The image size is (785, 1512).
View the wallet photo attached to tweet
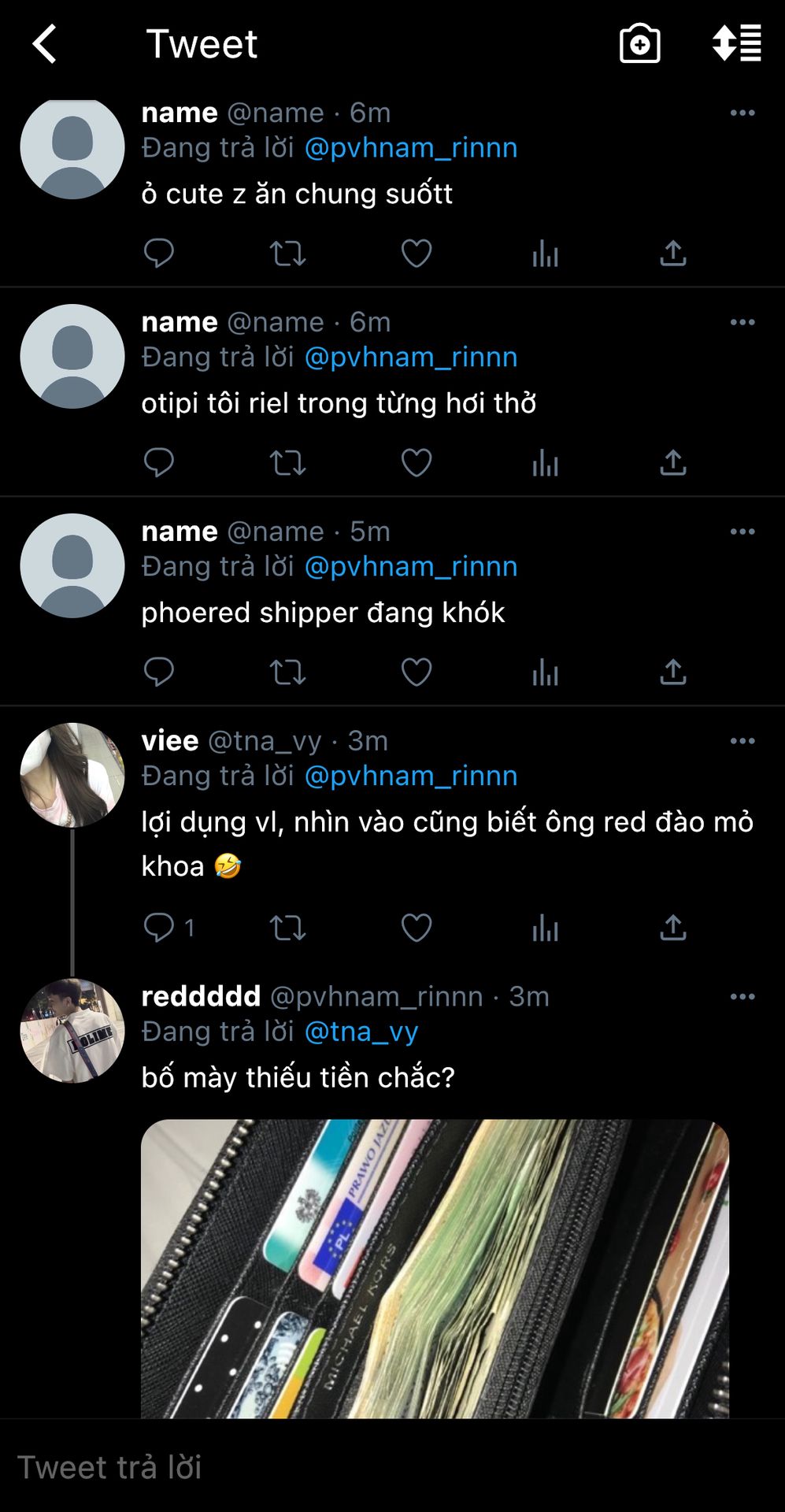435,1269
